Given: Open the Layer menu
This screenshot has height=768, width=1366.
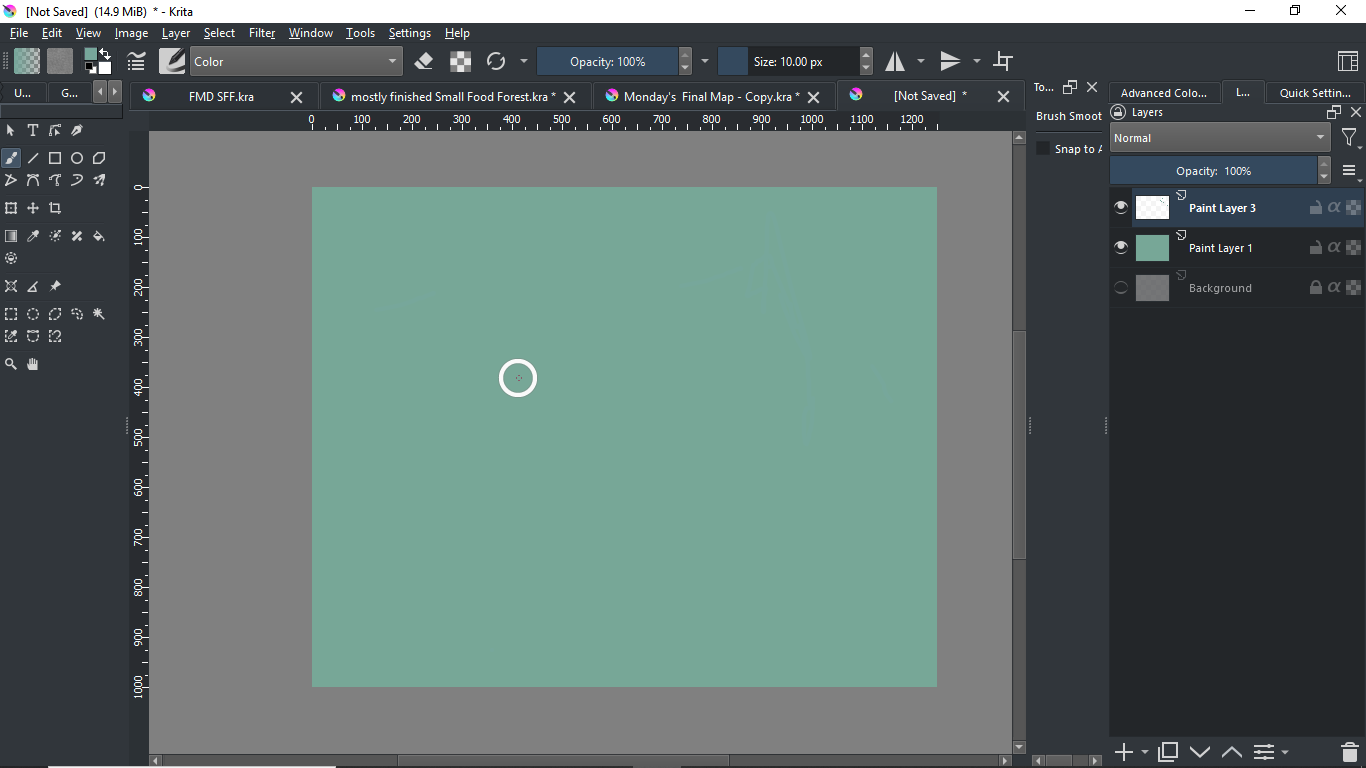Looking at the screenshot, I should 176,33.
